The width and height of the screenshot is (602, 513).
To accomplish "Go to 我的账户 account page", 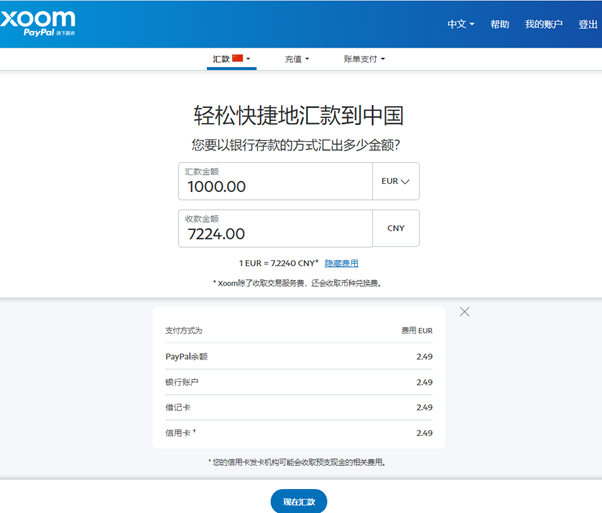I will tap(544, 24).
